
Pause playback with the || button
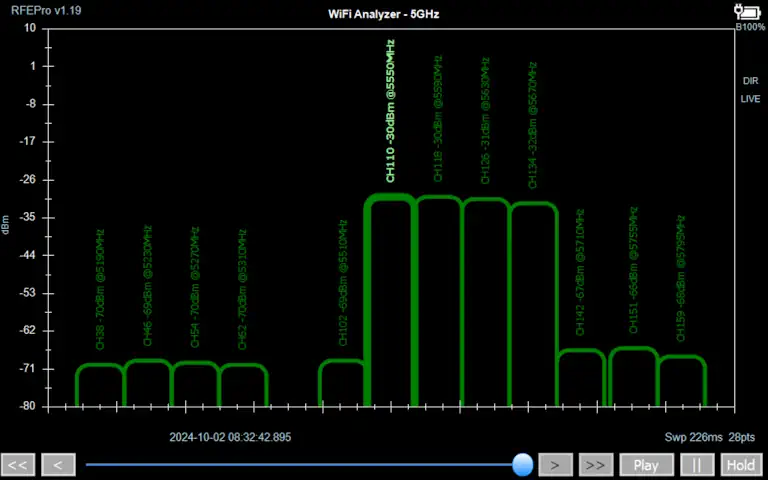[x=697, y=465]
